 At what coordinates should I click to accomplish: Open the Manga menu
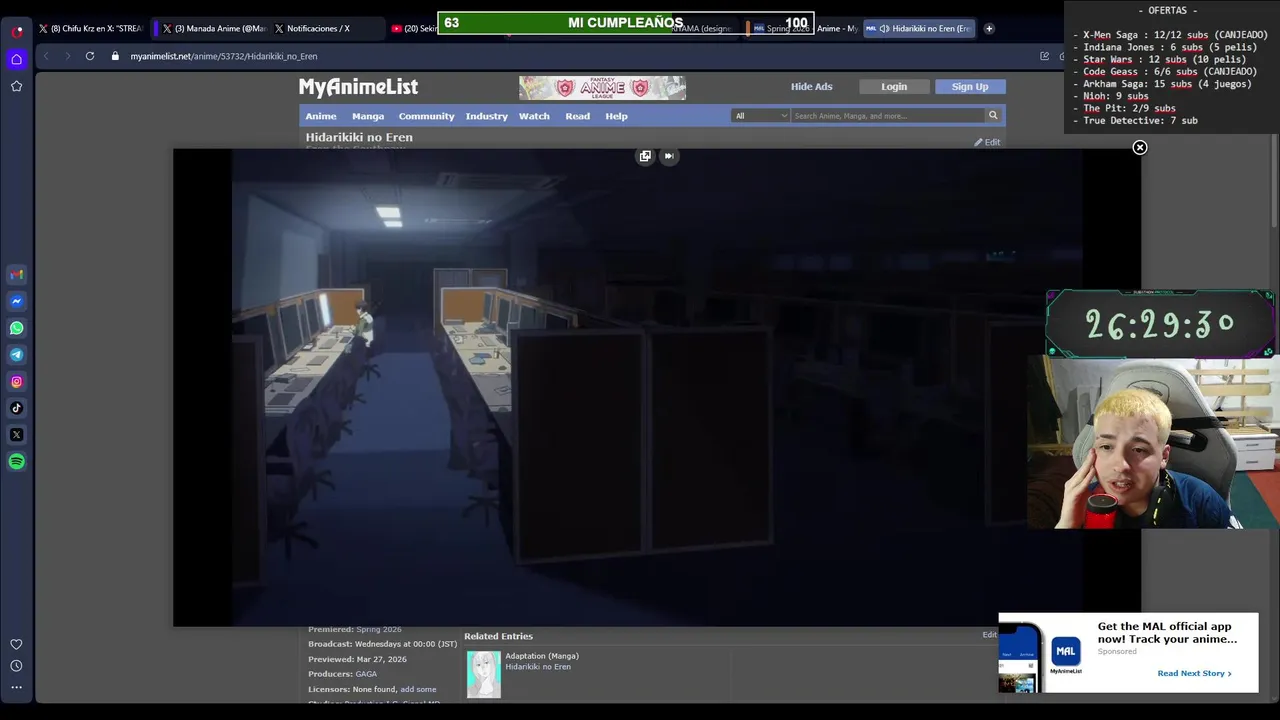click(368, 116)
